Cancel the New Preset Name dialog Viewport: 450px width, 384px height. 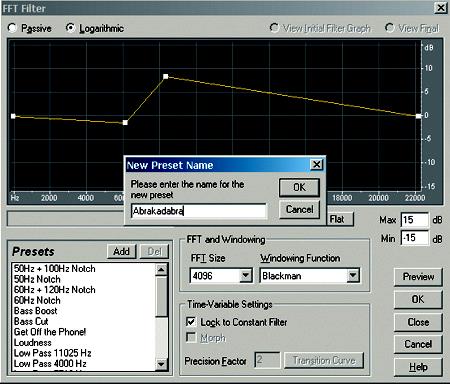coord(299,209)
